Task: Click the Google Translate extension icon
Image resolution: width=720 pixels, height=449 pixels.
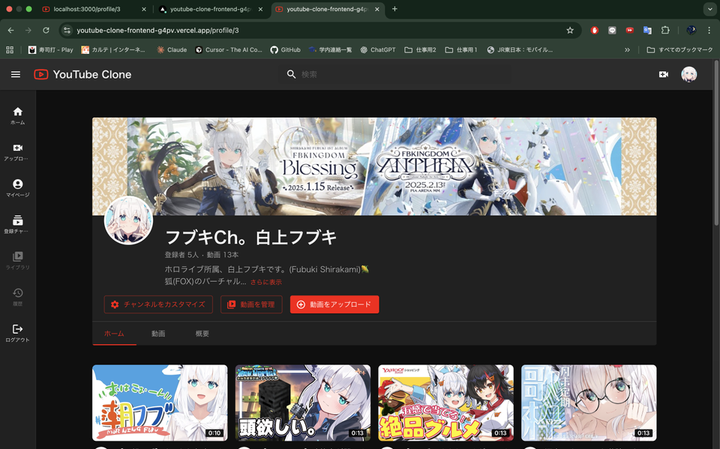Action: tap(647, 30)
